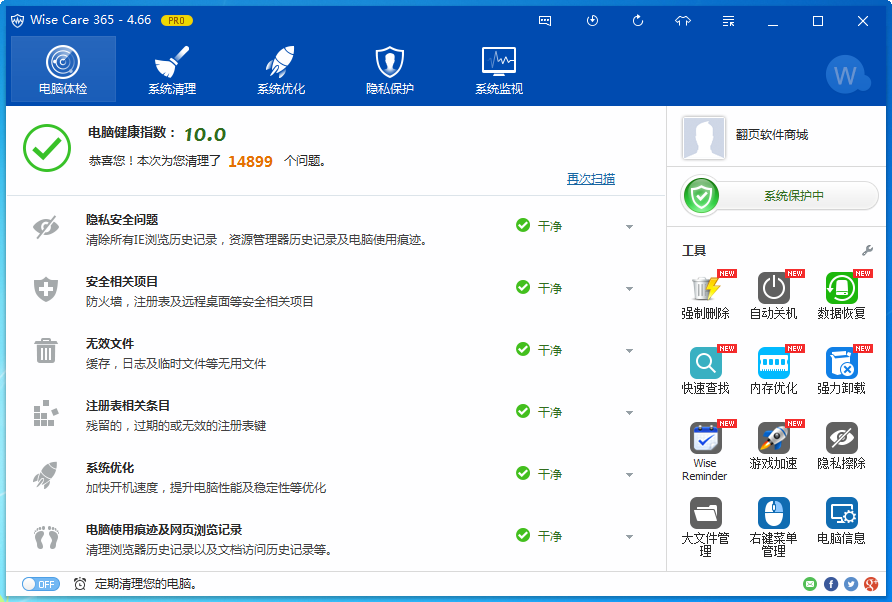Open the Twitter icon in status bar

pos(851,584)
